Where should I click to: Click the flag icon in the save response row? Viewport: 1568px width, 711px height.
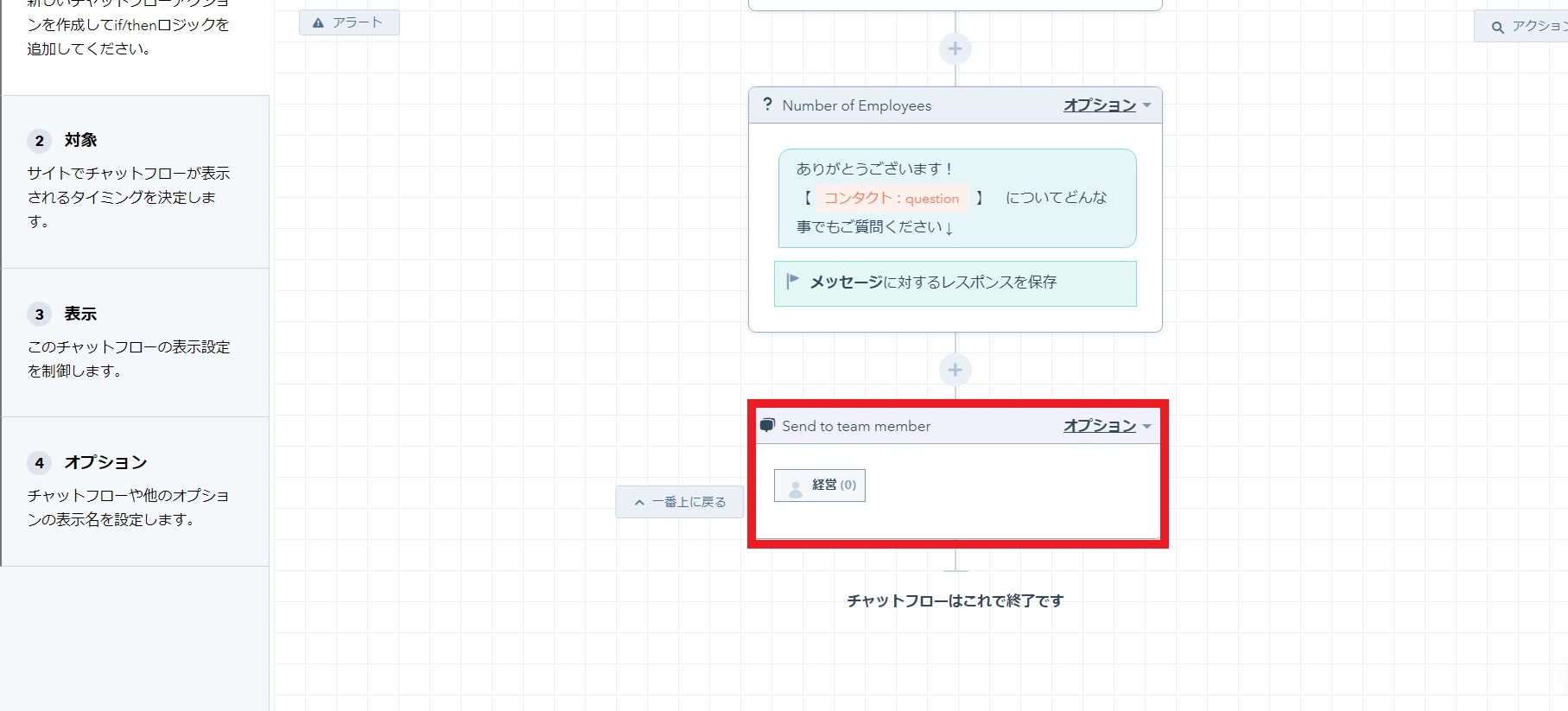tap(792, 281)
